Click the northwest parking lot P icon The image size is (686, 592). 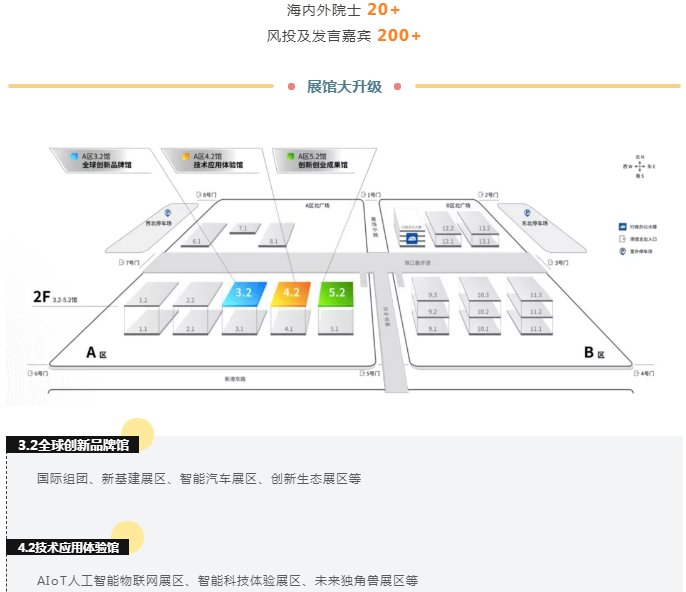tap(168, 213)
